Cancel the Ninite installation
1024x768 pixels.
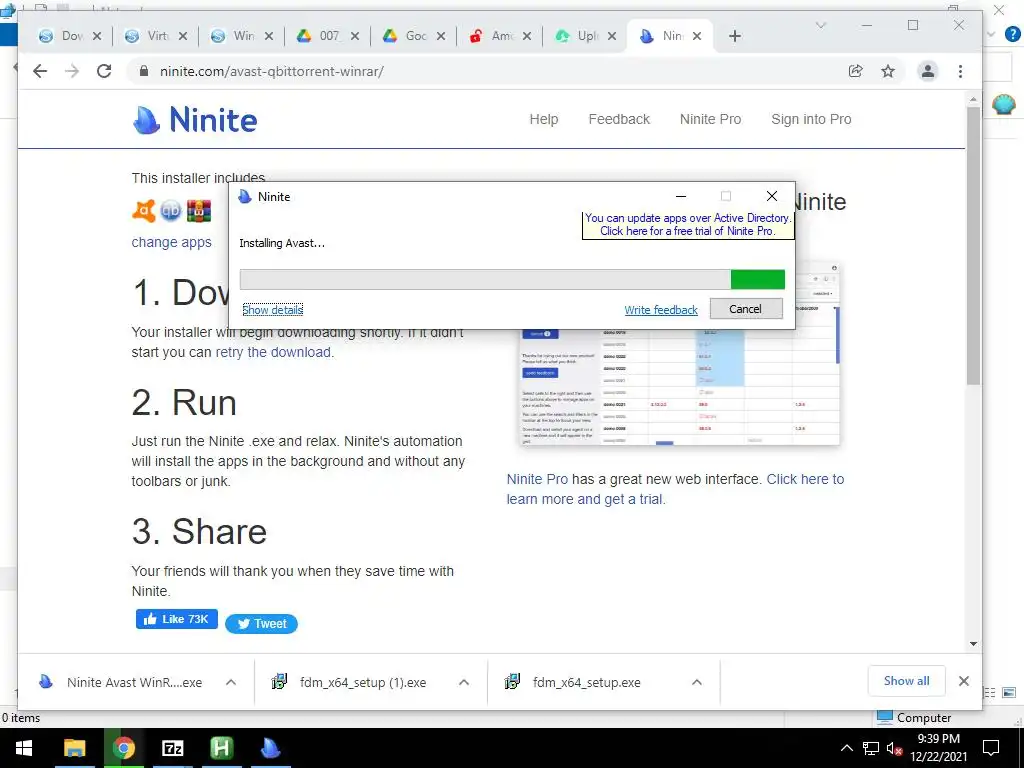(x=746, y=309)
